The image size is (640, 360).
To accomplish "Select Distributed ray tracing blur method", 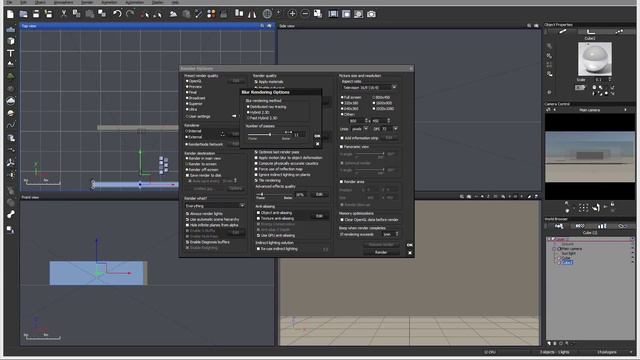I will coord(267,107).
